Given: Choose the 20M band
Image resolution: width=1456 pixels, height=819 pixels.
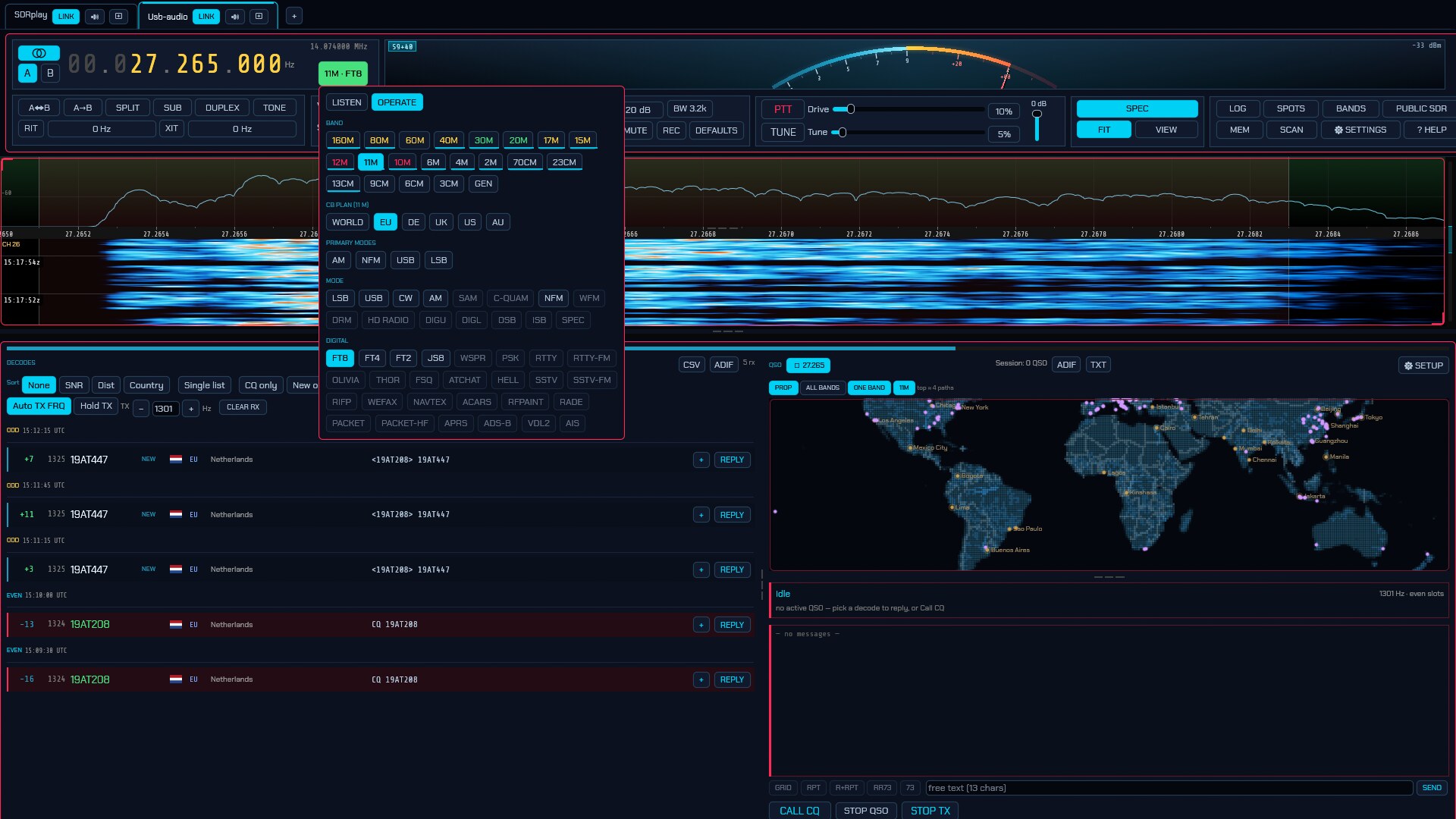Looking at the screenshot, I should click(518, 140).
